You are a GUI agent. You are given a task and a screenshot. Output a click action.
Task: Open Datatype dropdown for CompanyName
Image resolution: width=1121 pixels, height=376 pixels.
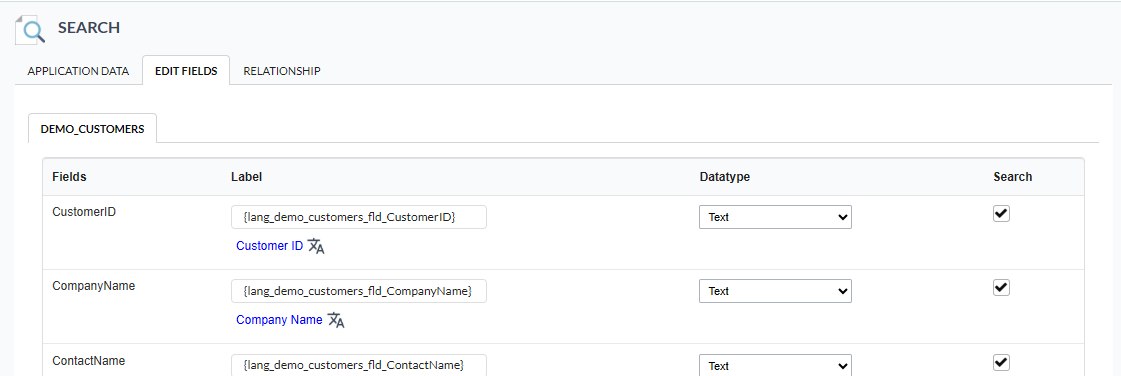(775, 291)
